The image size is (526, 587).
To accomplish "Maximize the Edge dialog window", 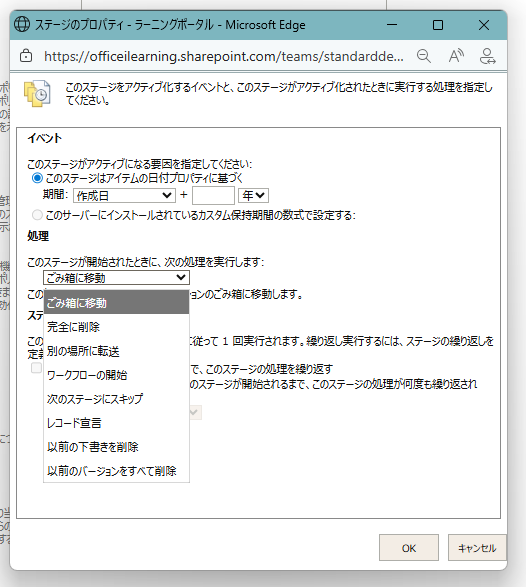I will click(x=438, y=25).
